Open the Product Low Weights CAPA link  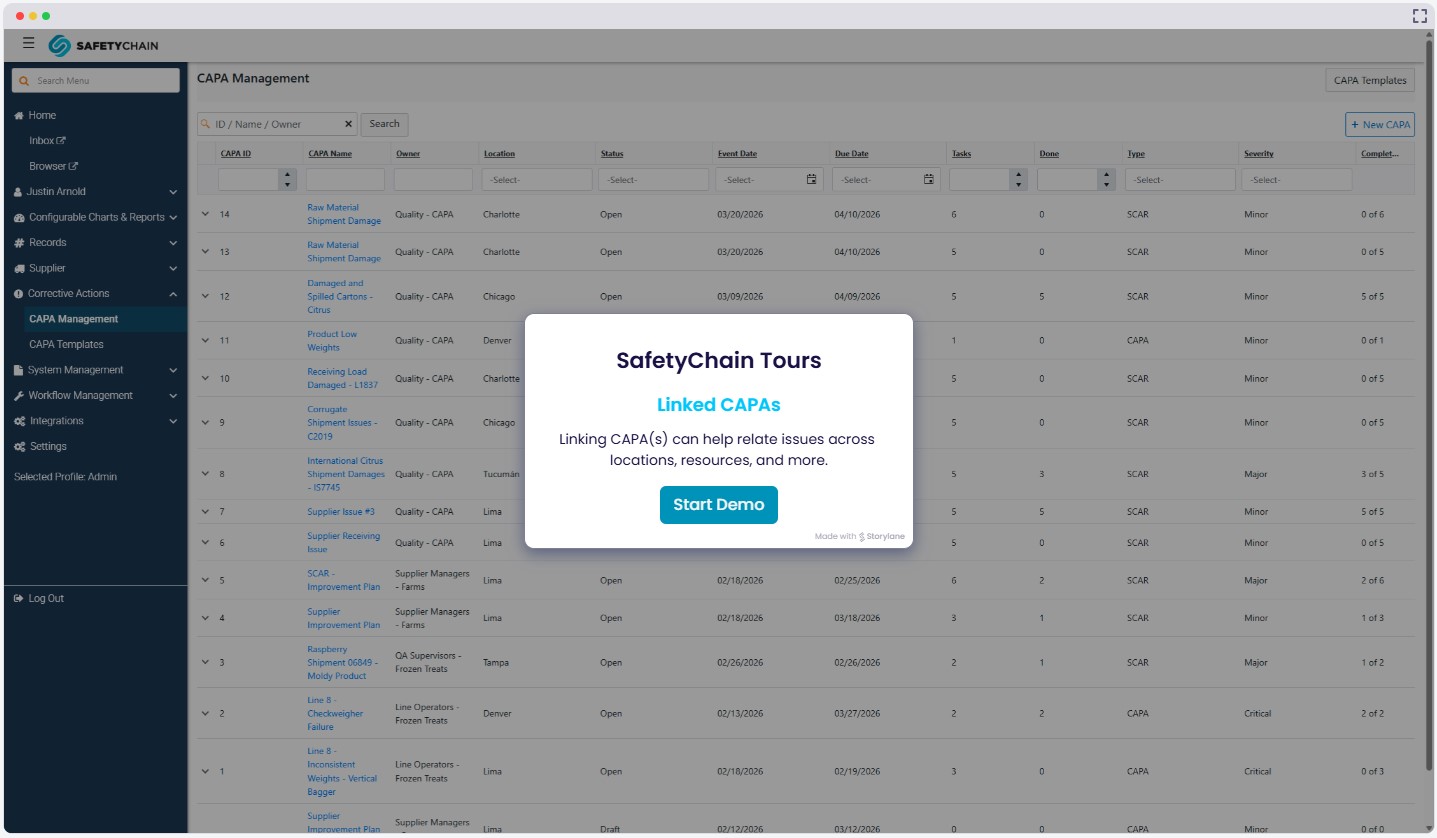[332, 341]
